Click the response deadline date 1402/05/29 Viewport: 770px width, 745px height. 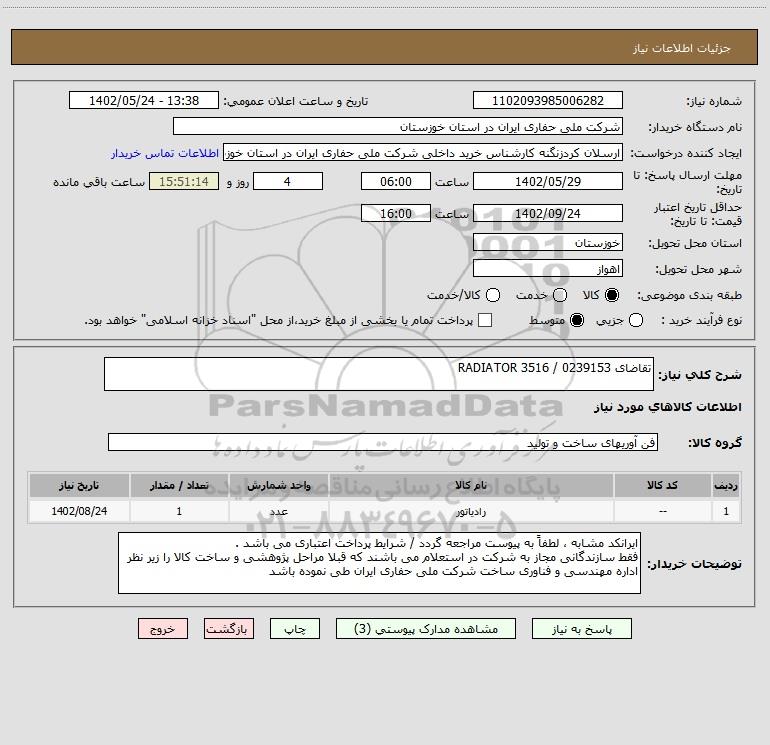548,181
